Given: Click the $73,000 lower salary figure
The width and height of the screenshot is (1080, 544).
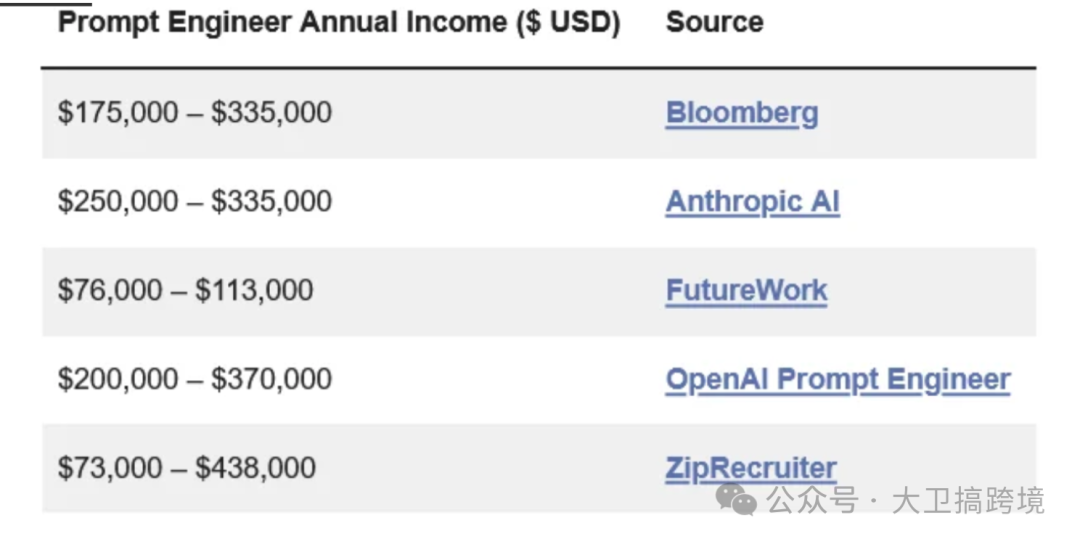Looking at the screenshot, I should click(x=110, y=468).
